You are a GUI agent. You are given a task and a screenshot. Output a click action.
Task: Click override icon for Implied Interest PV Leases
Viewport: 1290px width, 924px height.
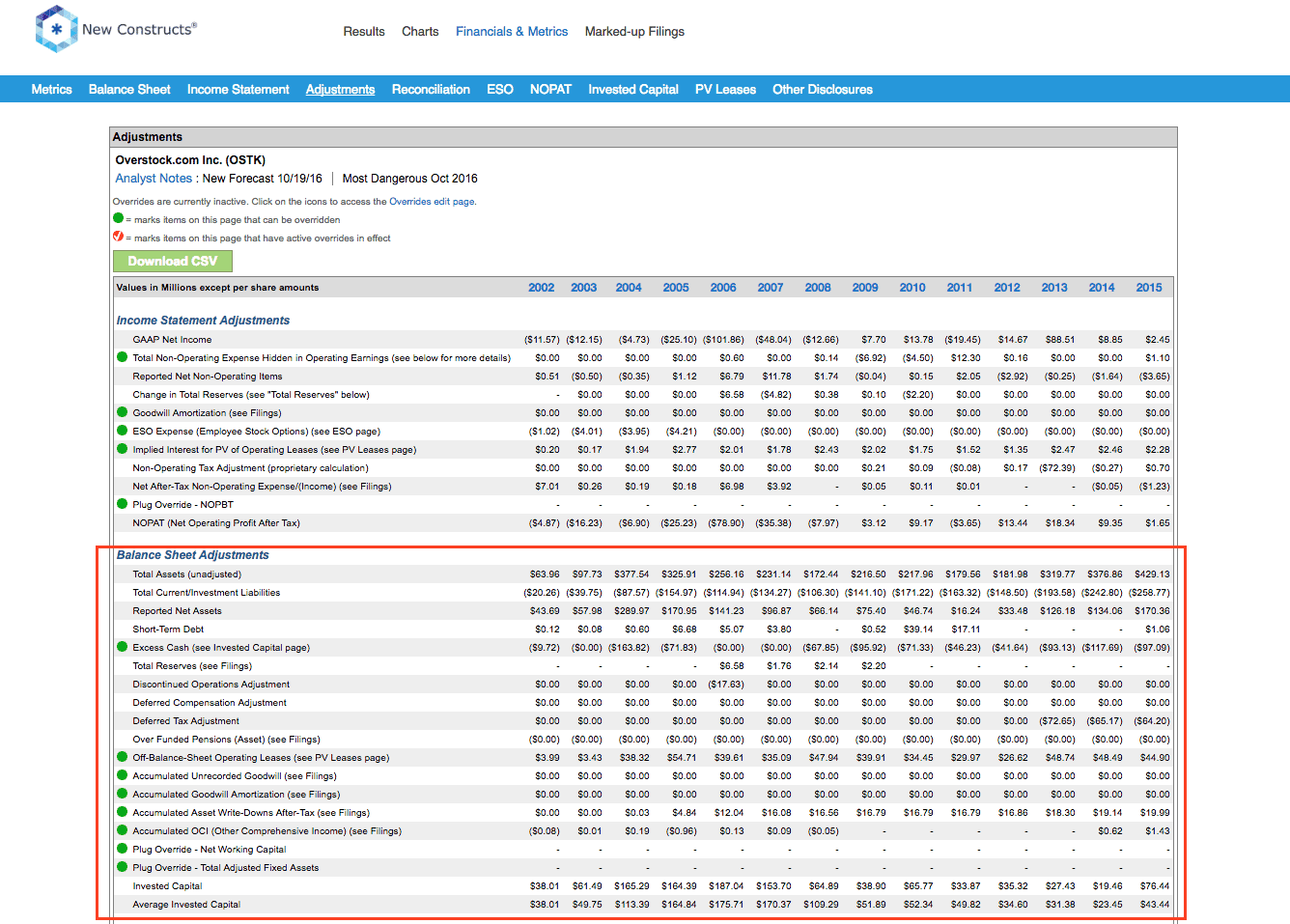click(122, 449)
